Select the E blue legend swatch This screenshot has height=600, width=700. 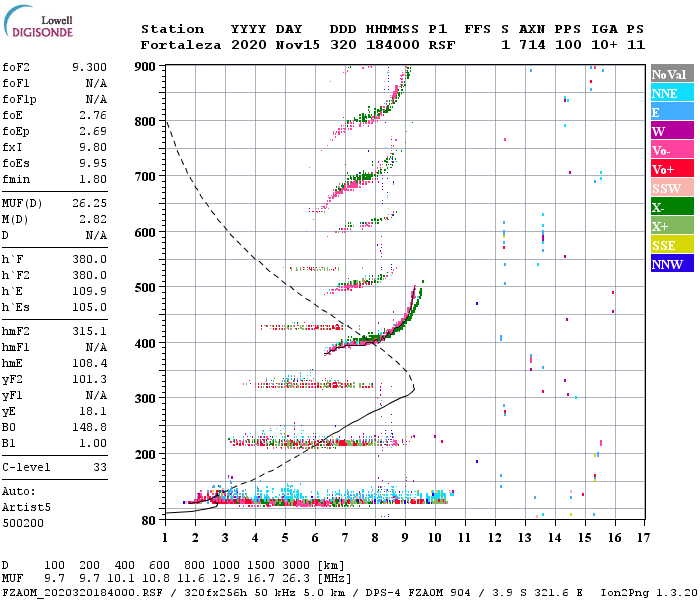point(672,112)
